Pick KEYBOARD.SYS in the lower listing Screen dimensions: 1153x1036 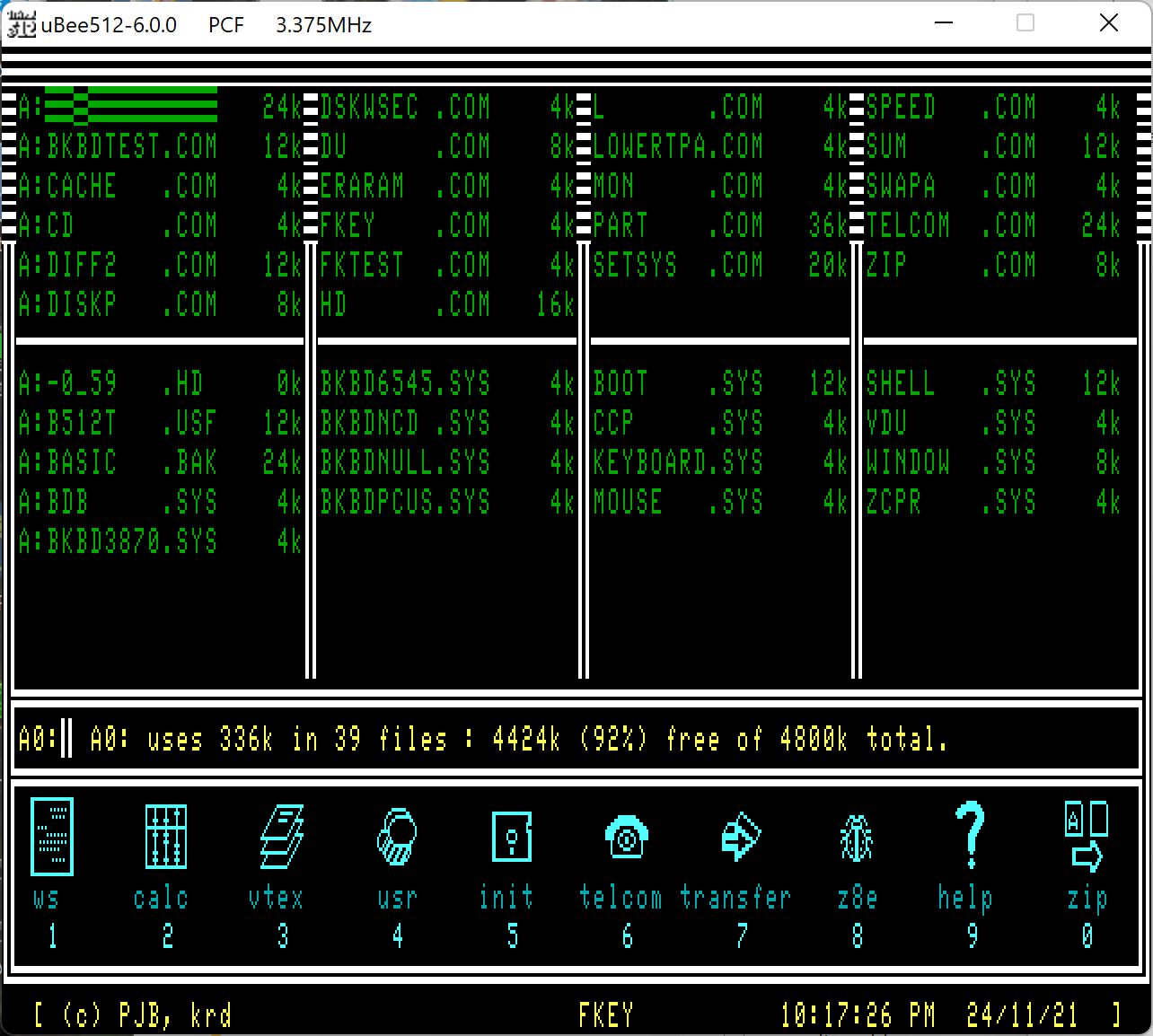coord(678,463)
